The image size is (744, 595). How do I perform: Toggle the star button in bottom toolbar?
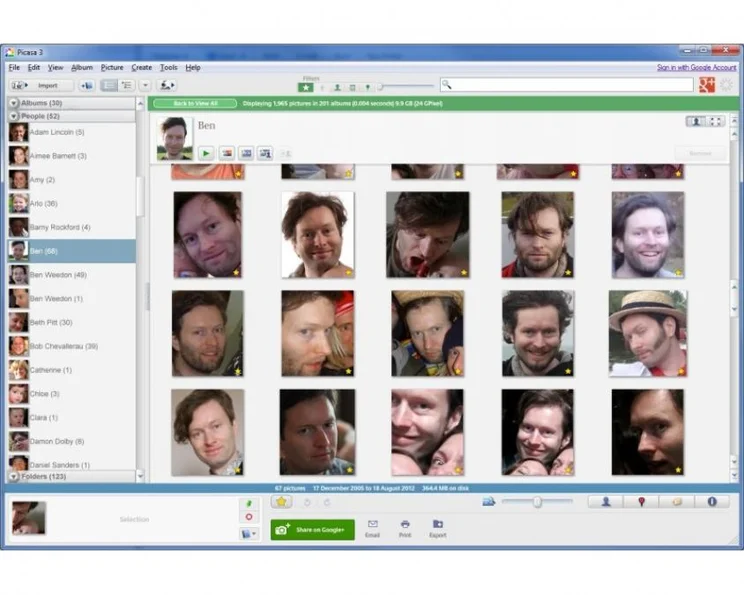[282, 502]
